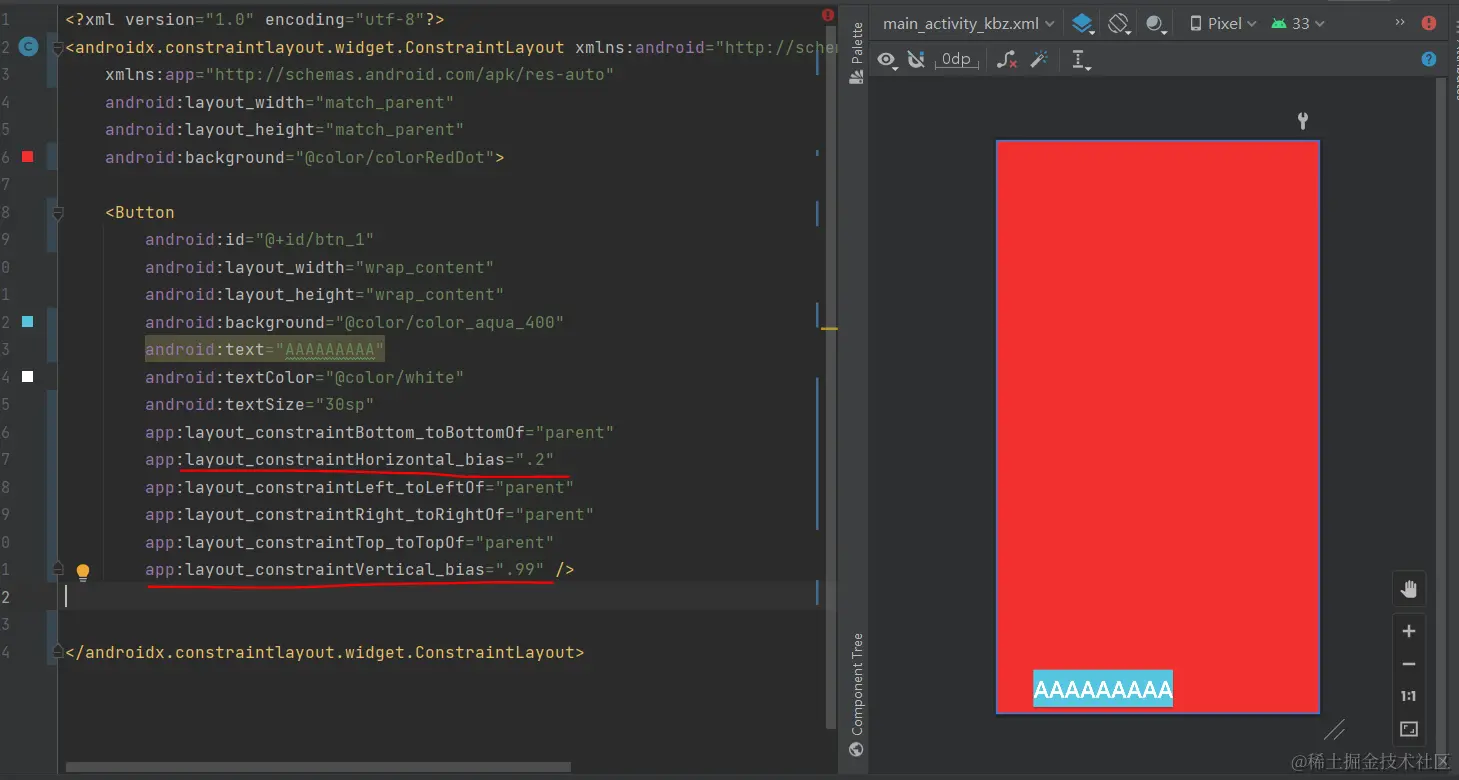
Task: Click android:textSize="30sp" line
Action: [x=259, y=404]
